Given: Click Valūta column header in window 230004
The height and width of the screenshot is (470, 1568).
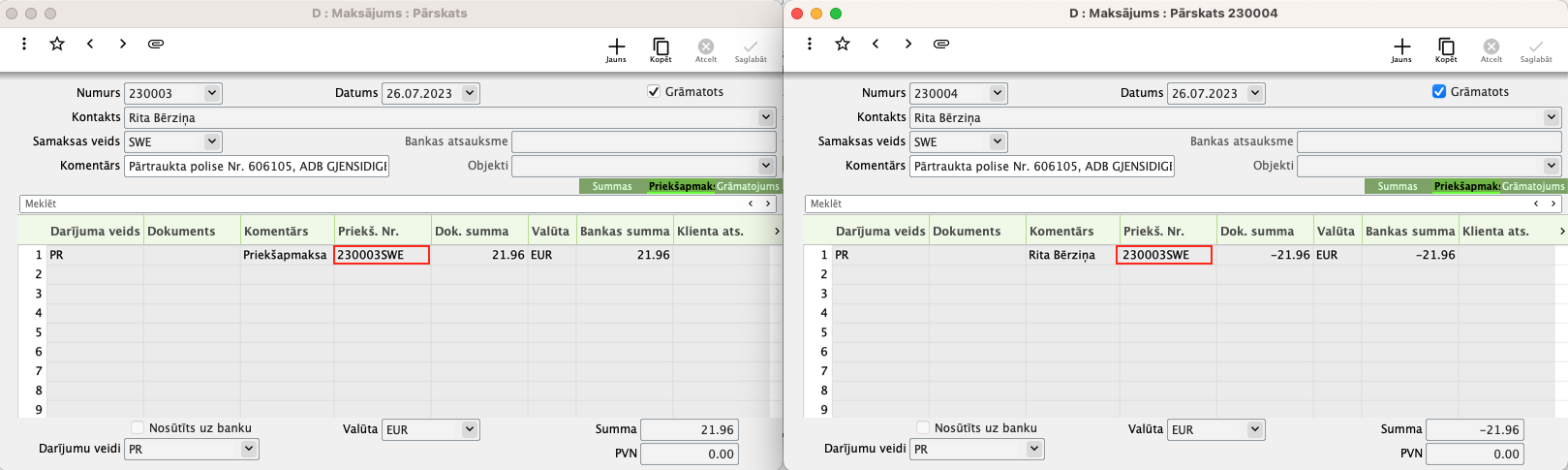Looking at the screenshot, I should pyautogui.click(x=1337, y=231).
